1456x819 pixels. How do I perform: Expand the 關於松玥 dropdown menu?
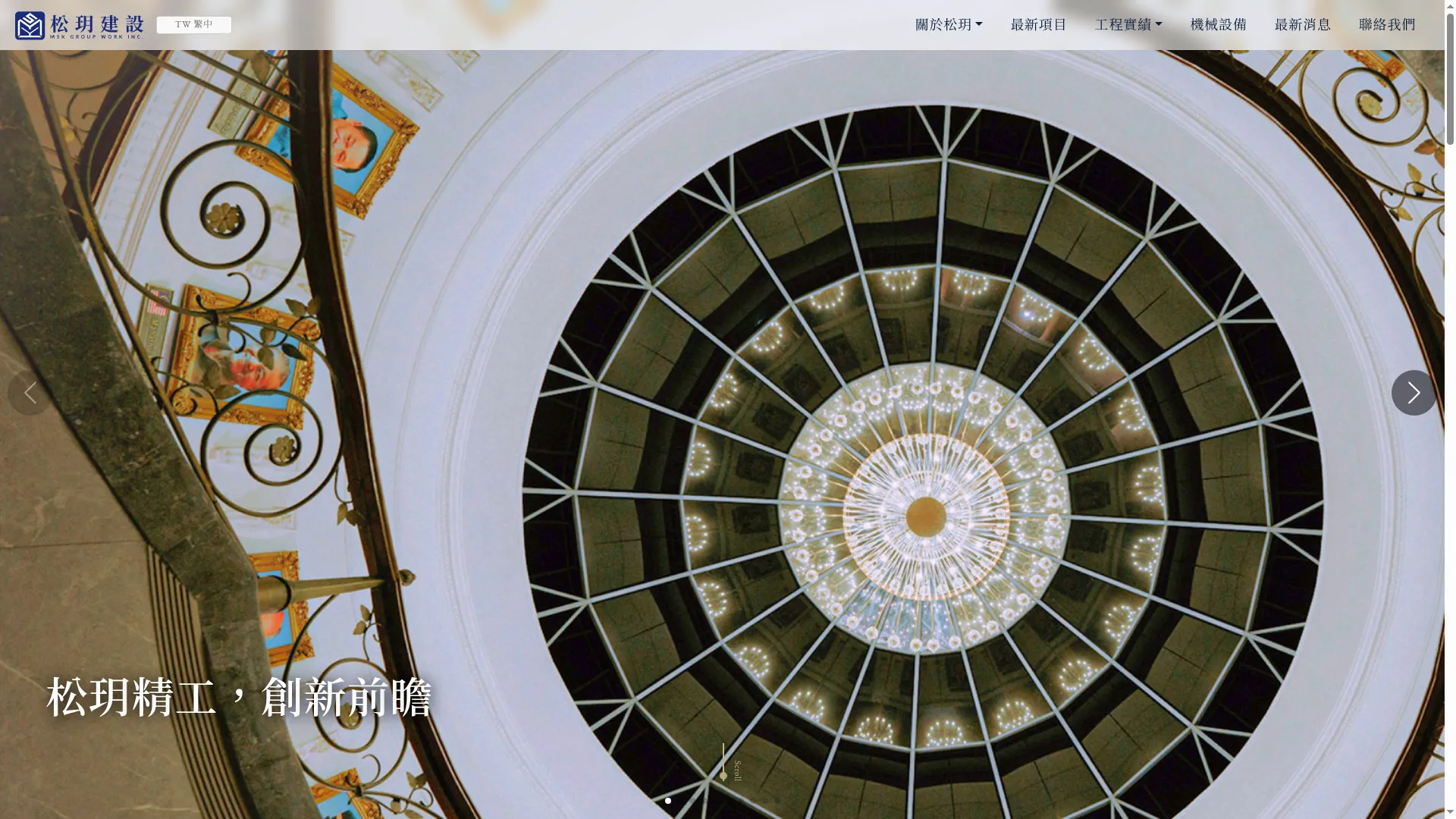(x=949, y=25)
